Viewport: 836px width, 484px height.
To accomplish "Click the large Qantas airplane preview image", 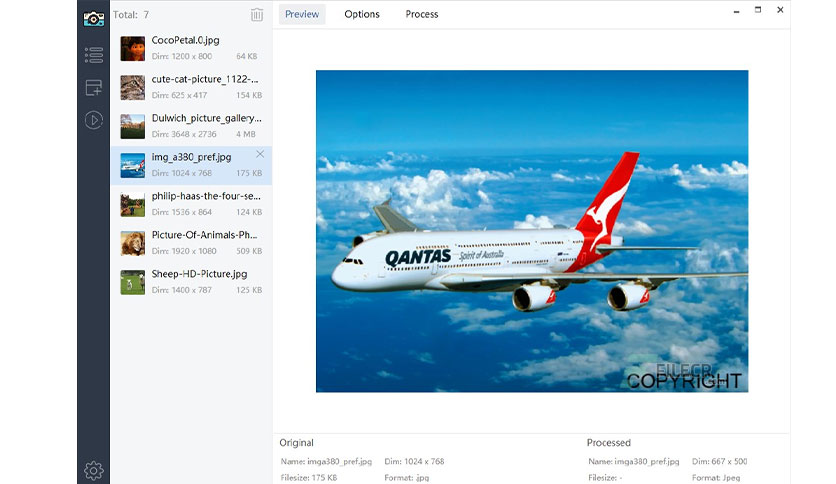I will pos(532,231).
